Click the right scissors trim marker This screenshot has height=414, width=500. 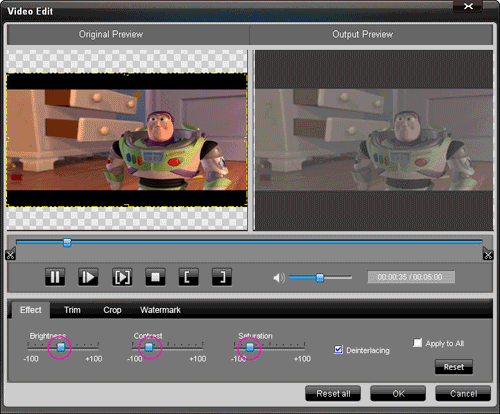(488, 254)
